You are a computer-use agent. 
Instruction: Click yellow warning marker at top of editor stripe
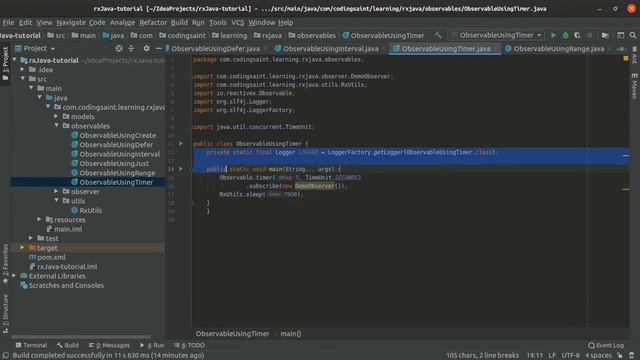pyautogui.click(x=626, y=59)
